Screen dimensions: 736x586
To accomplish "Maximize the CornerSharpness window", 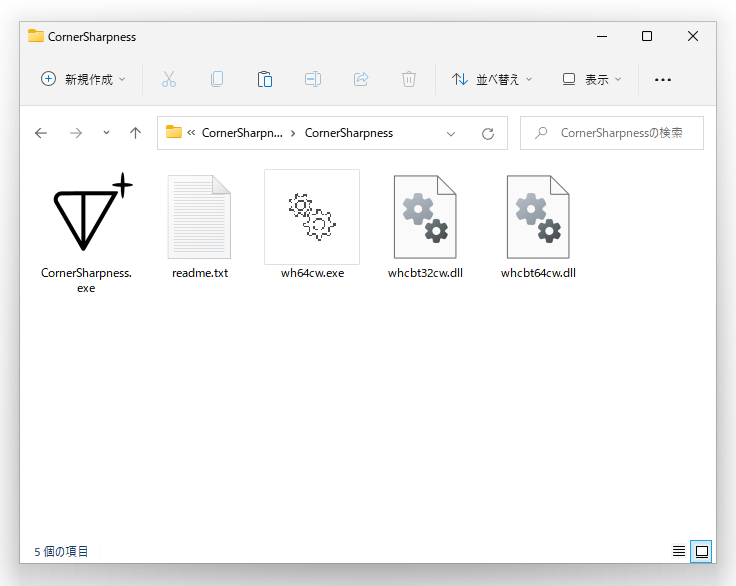I will (x=647, y=36).
